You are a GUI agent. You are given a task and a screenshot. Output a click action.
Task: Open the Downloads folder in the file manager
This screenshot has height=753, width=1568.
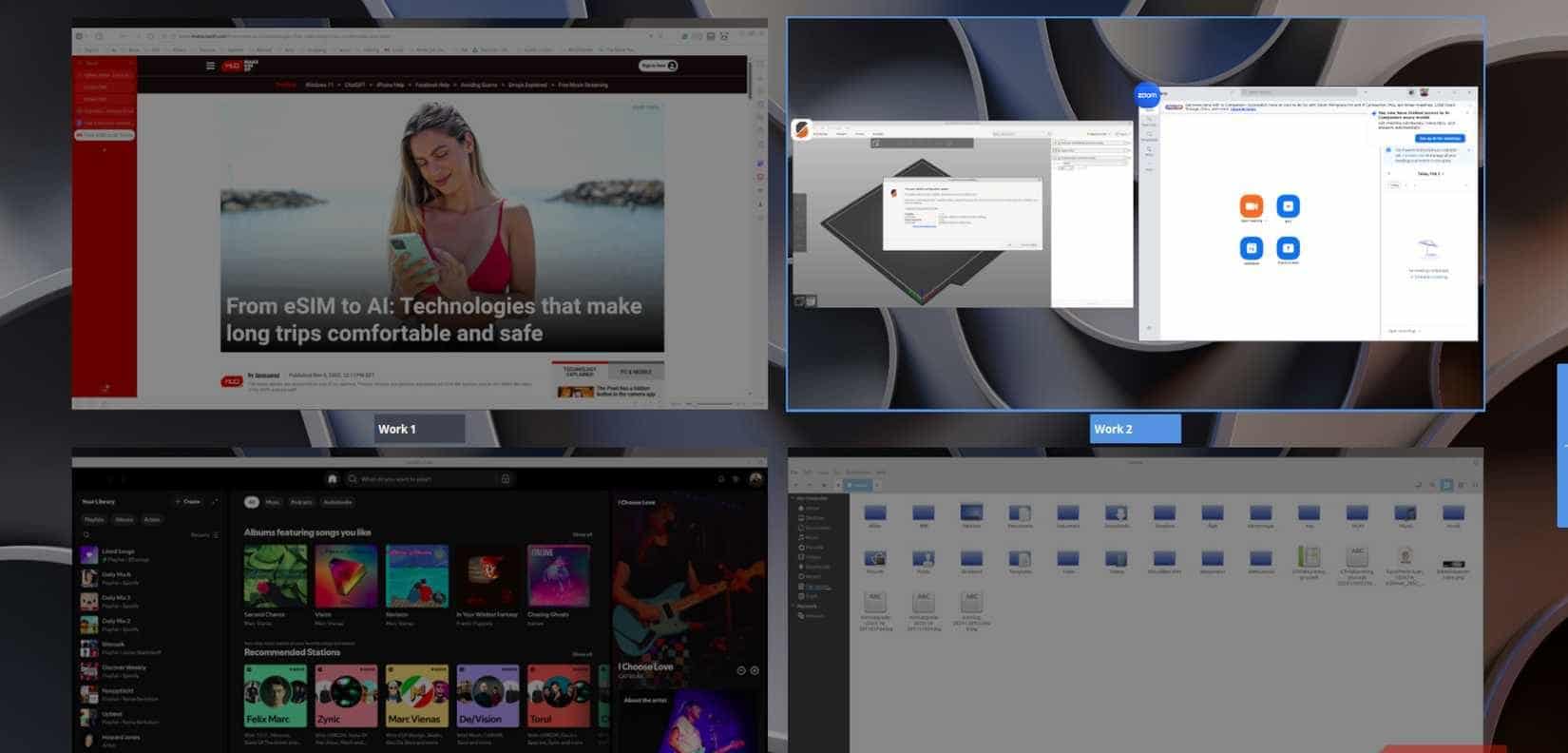point(1117,515)
